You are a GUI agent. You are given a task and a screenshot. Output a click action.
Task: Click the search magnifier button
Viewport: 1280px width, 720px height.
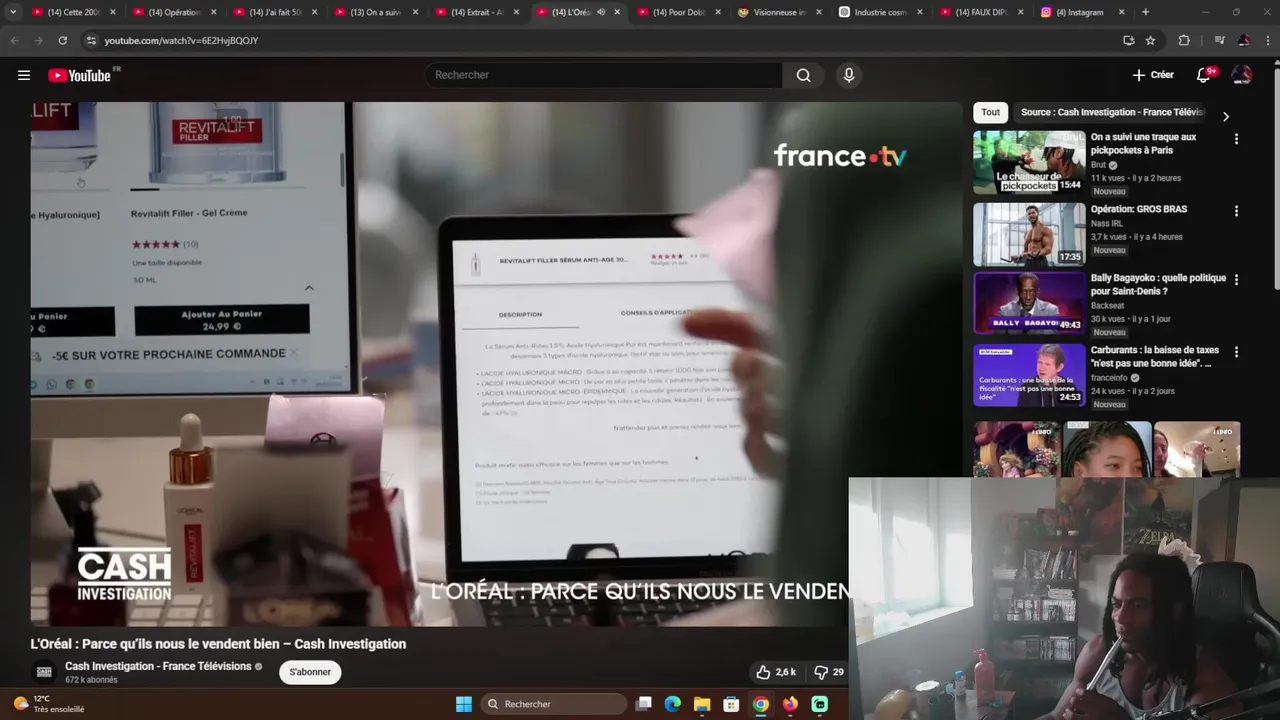804,75
